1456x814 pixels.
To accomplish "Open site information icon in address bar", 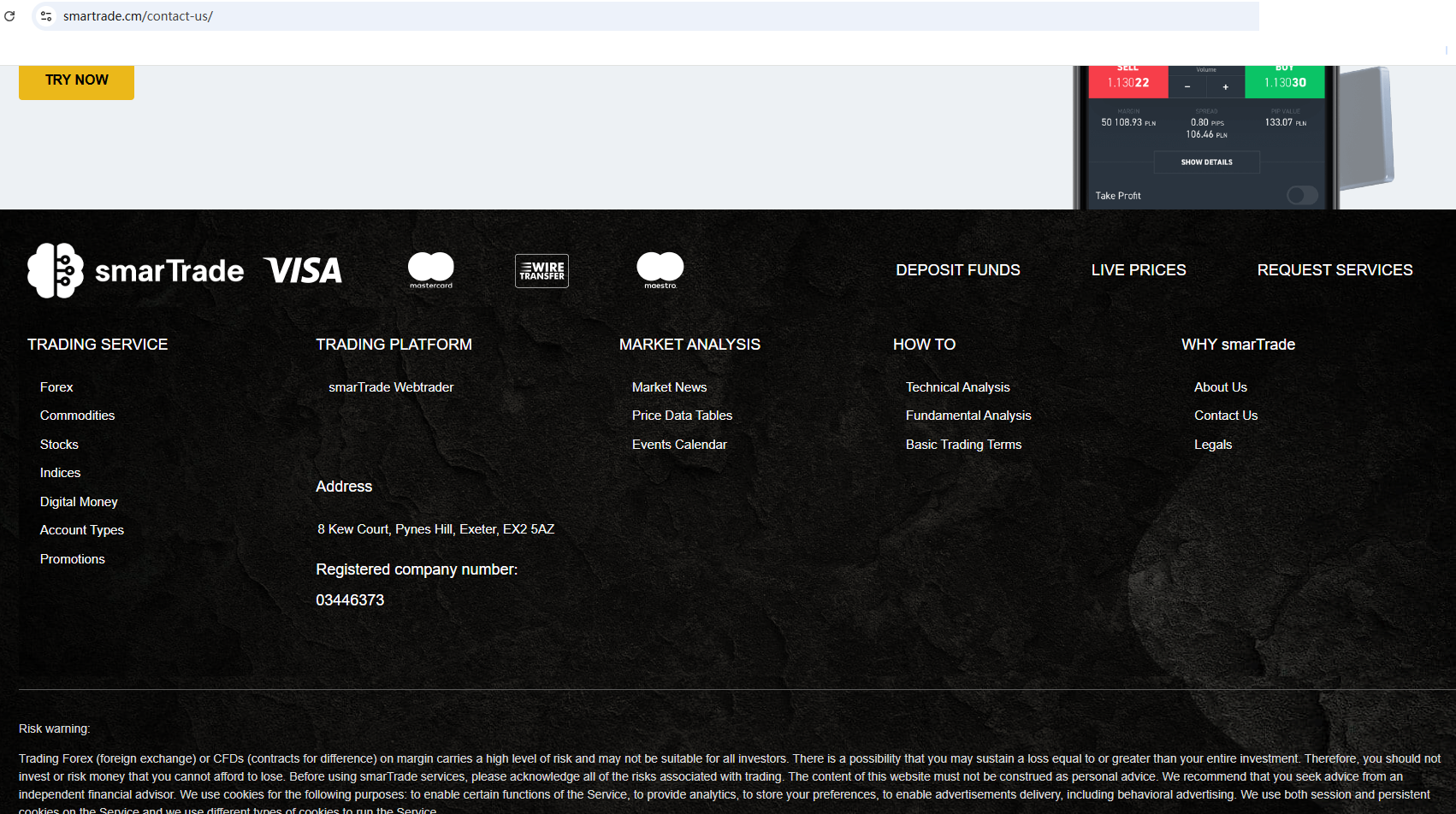I will [46, 16].
